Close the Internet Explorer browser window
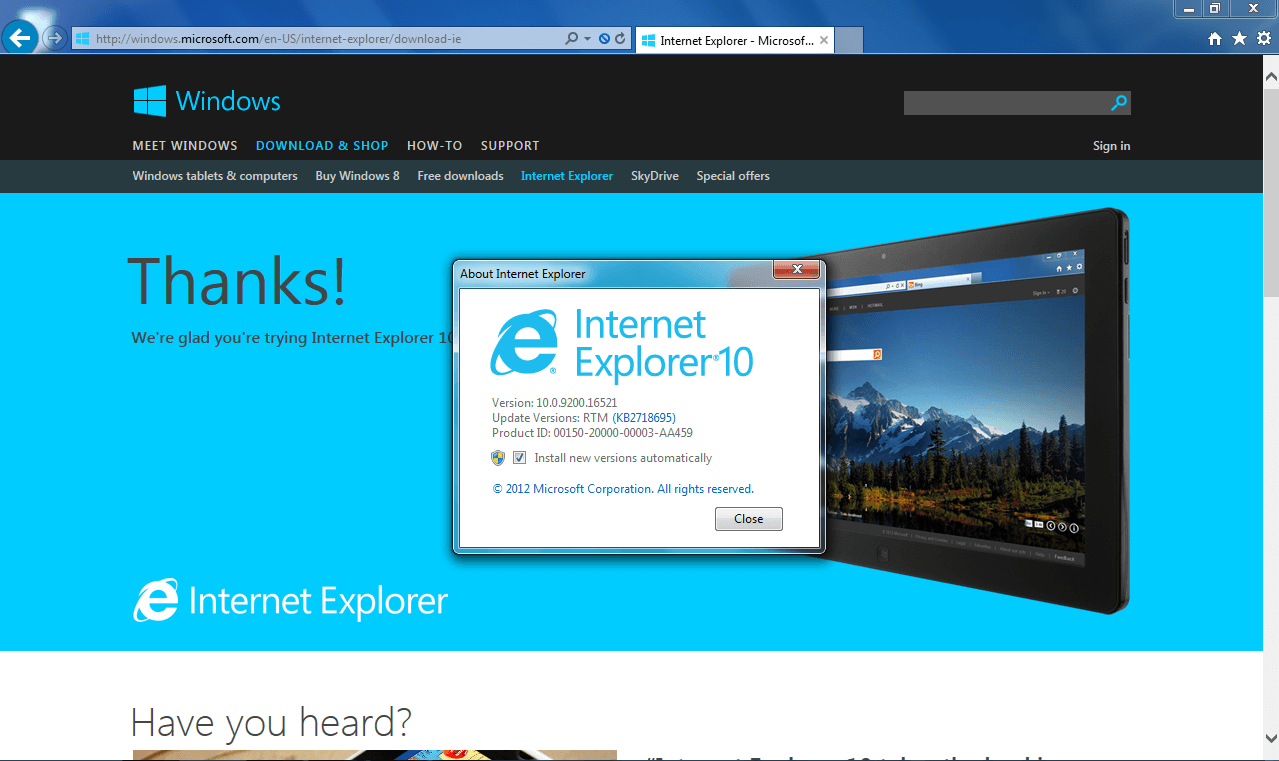The width and height of the screenshot is (1279, 761). point(1253,8)
